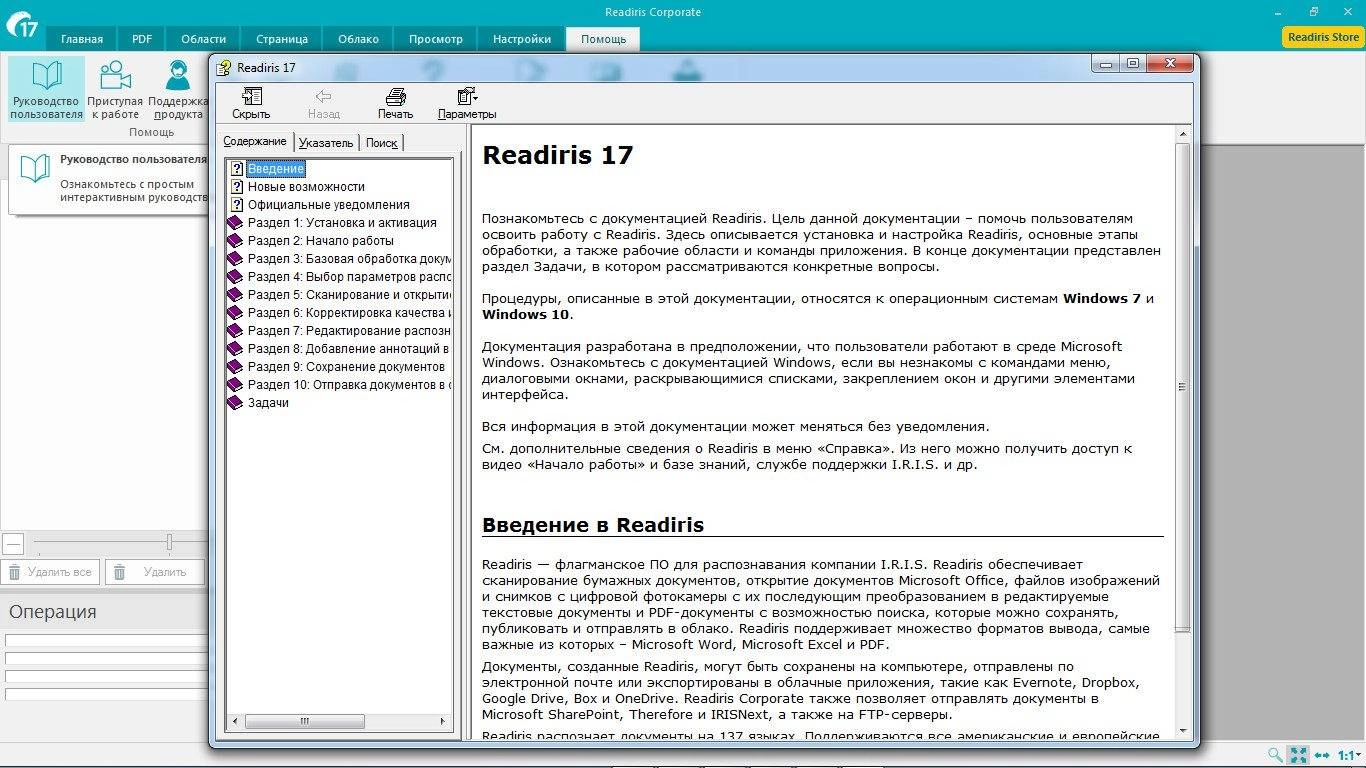Image resolution: width=1366 pixels, height=768 pixels.
Task: Select the Помощь ribbon tab
Action: coord(604,39)
